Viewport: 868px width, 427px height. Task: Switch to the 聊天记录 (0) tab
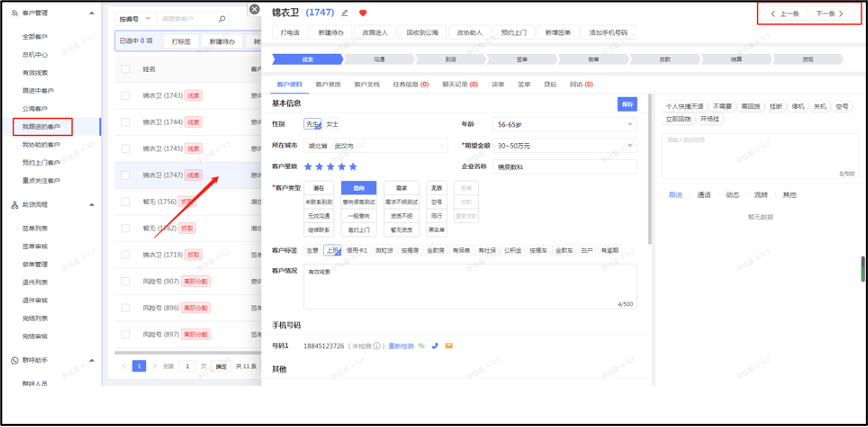click(x=461, y=85)
